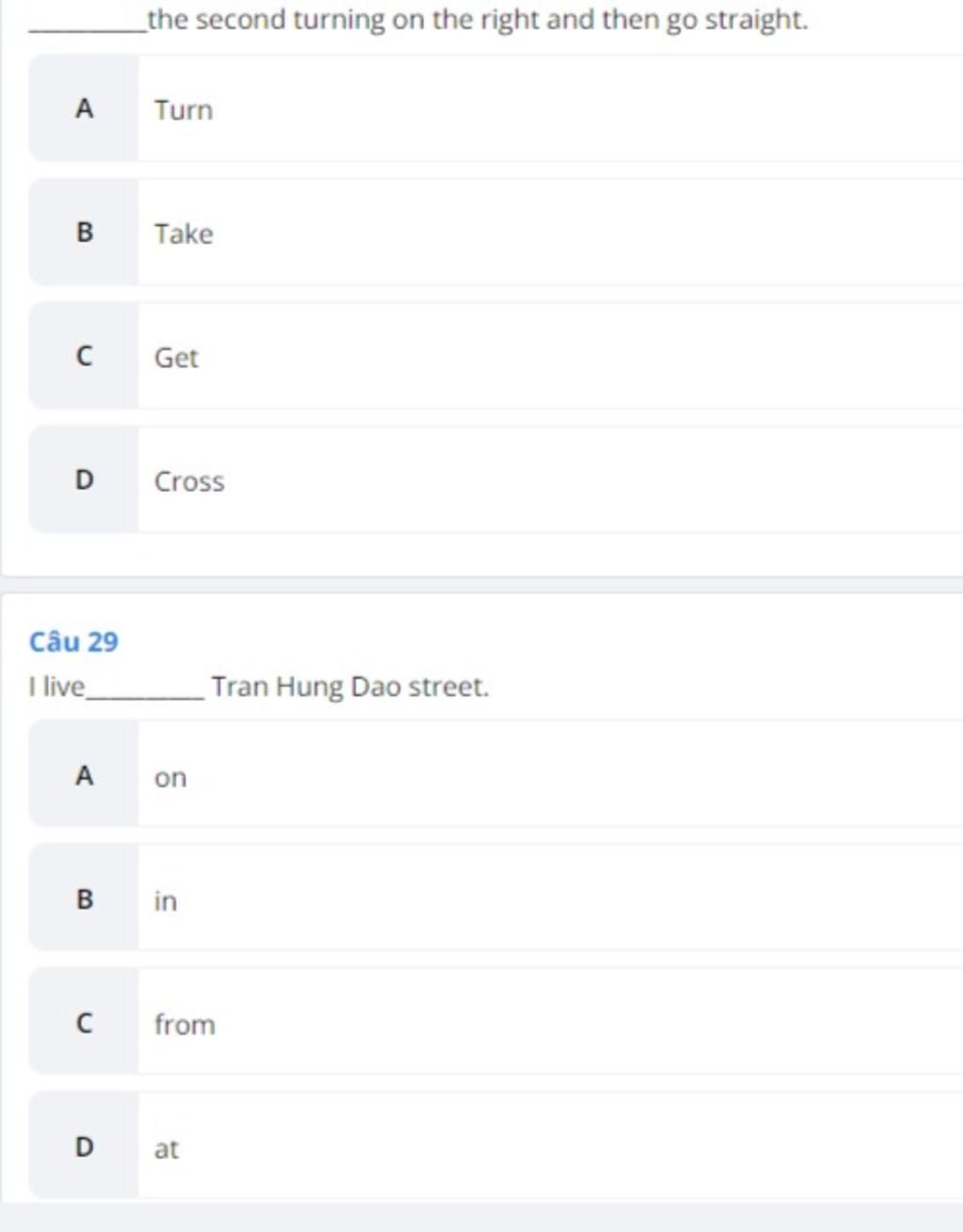Click the 'I live ___ Tran Hung Dao street' sentence
Image resolution: width=963 pixels, height=1232 pixels.
coord(259,687)
